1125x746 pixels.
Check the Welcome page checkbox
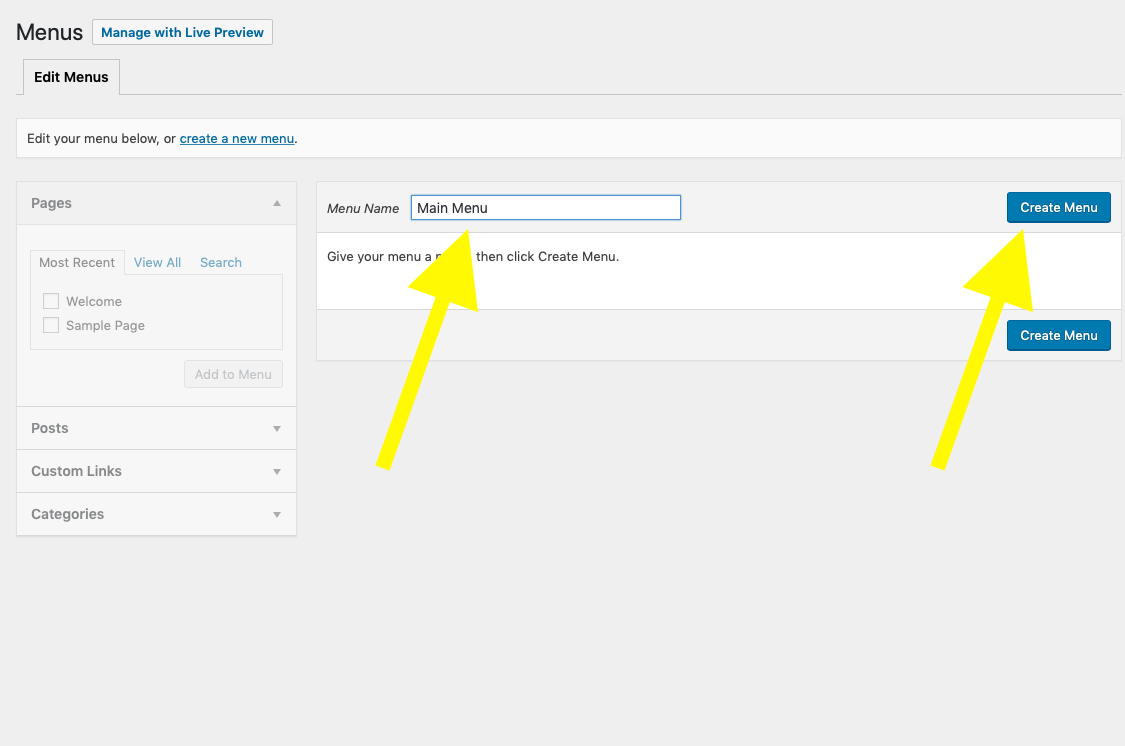tap(51, 301)
